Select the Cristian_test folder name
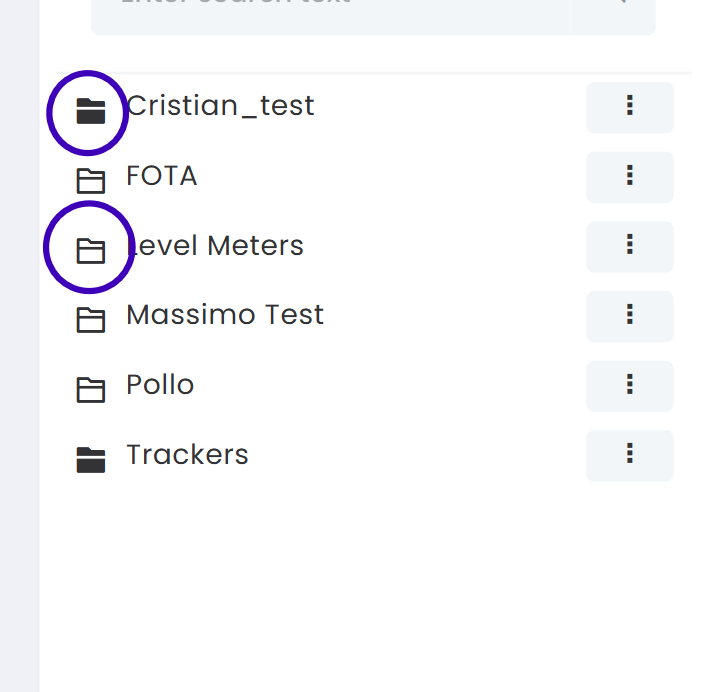715x692 pixels. coord(220,106)
